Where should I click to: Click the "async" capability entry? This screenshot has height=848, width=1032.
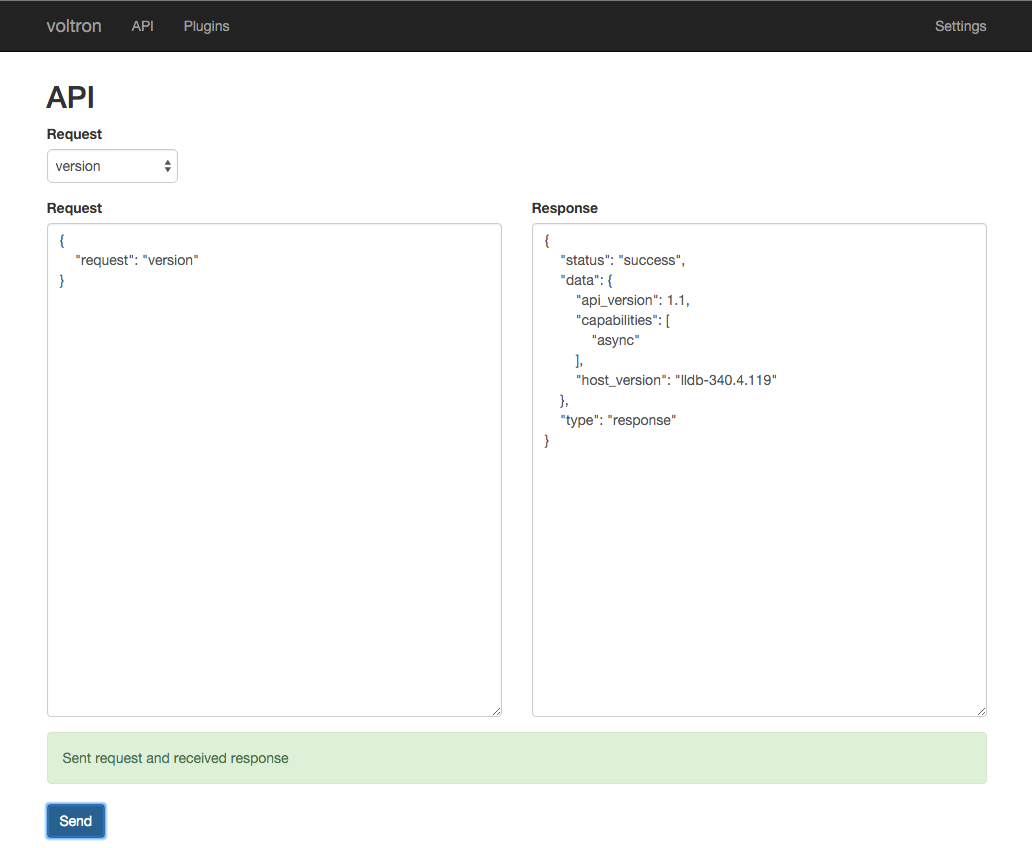tap(614, 340)
